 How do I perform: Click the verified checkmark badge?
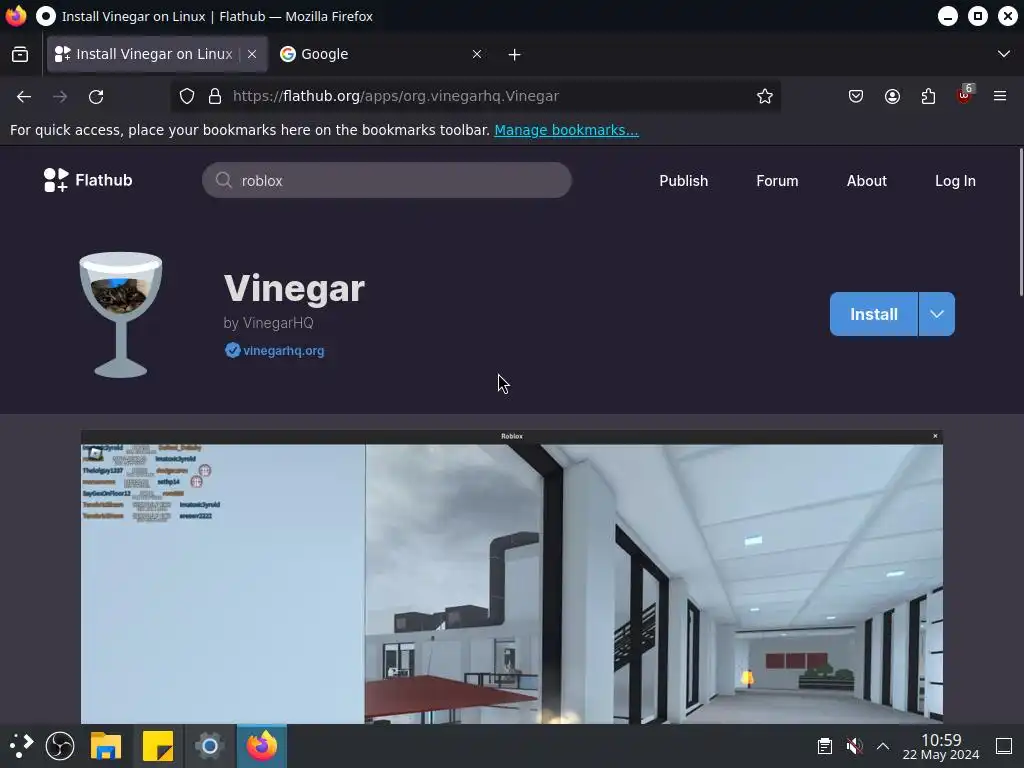point(232,351)
